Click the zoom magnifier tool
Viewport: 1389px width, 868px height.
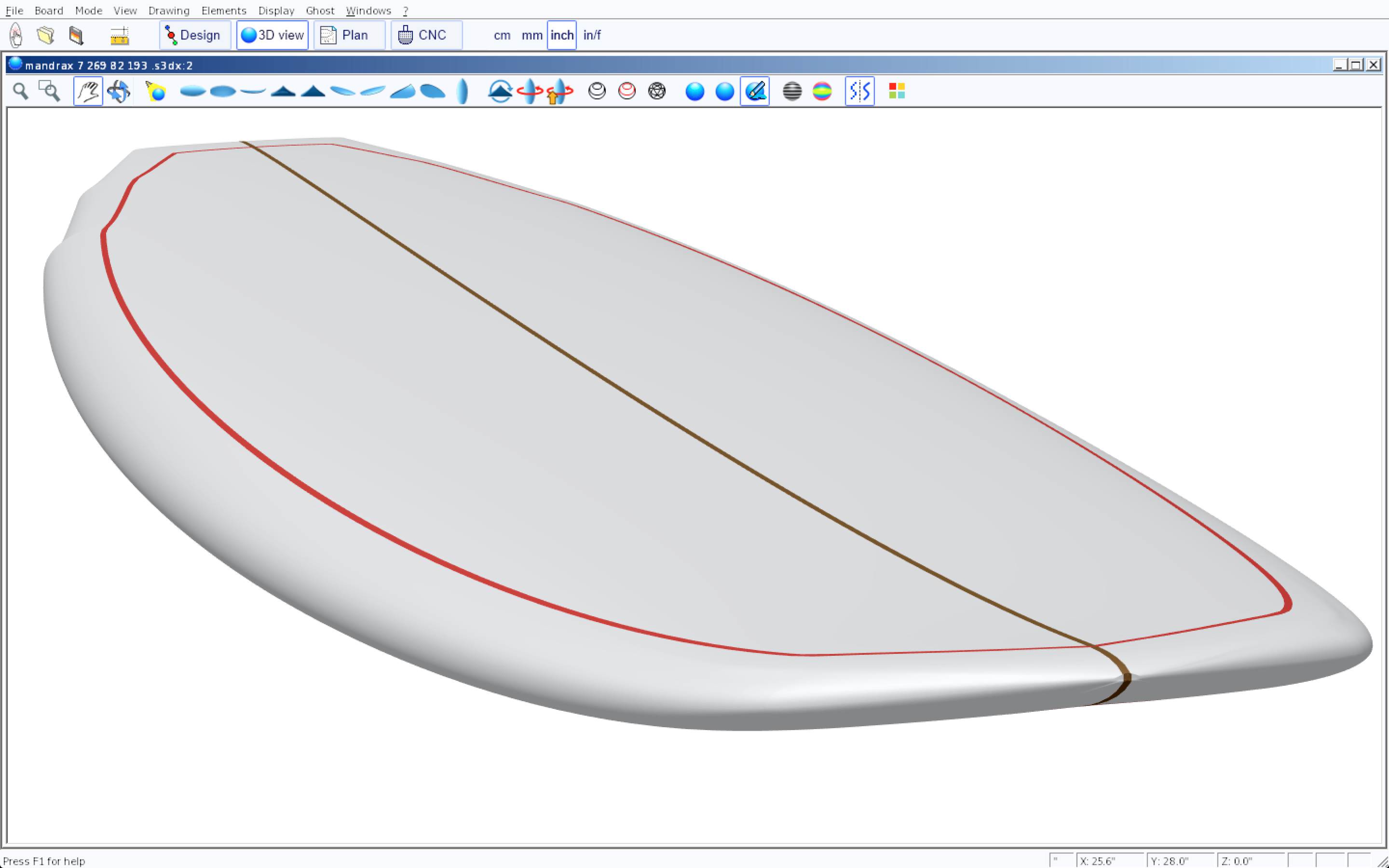point(21,91)
